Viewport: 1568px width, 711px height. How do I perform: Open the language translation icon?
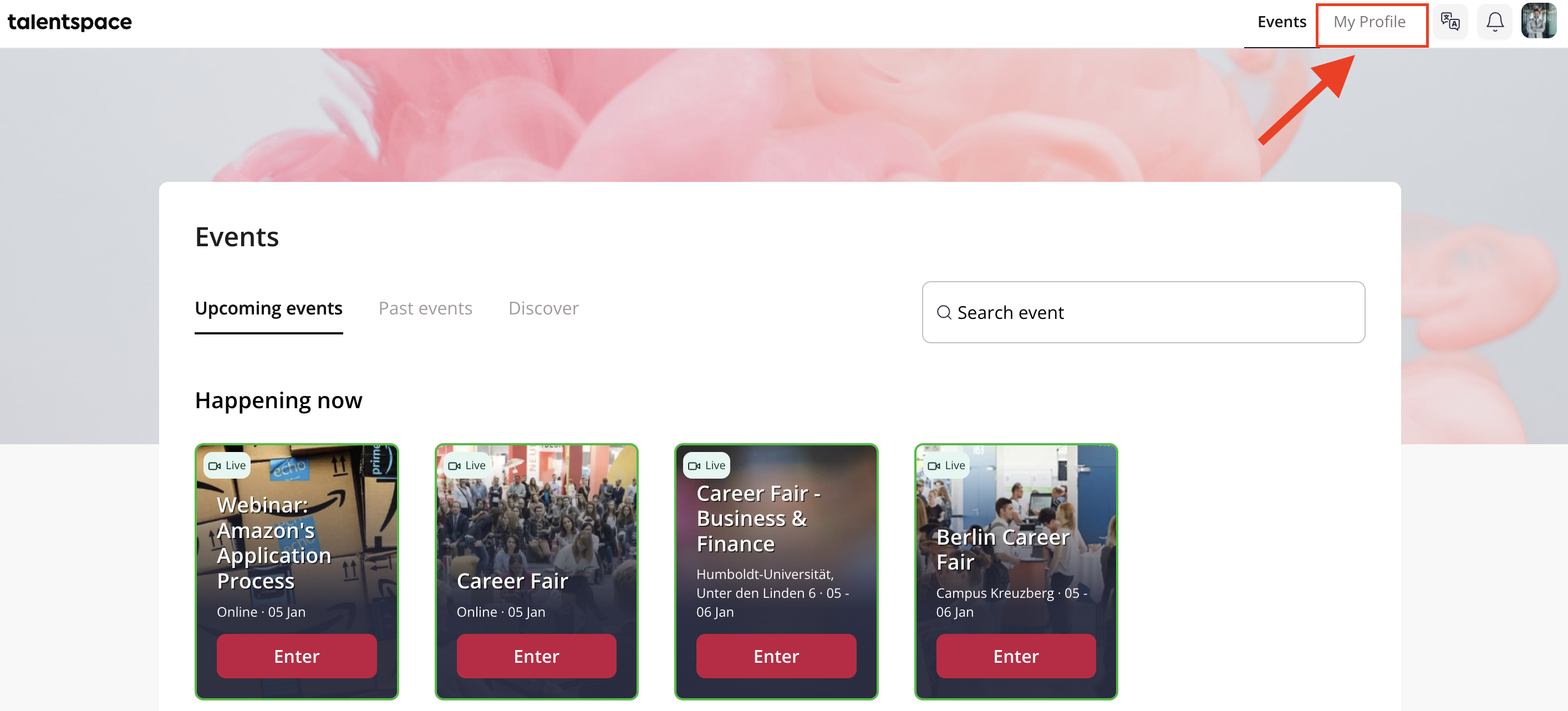tap(1450, 22)
